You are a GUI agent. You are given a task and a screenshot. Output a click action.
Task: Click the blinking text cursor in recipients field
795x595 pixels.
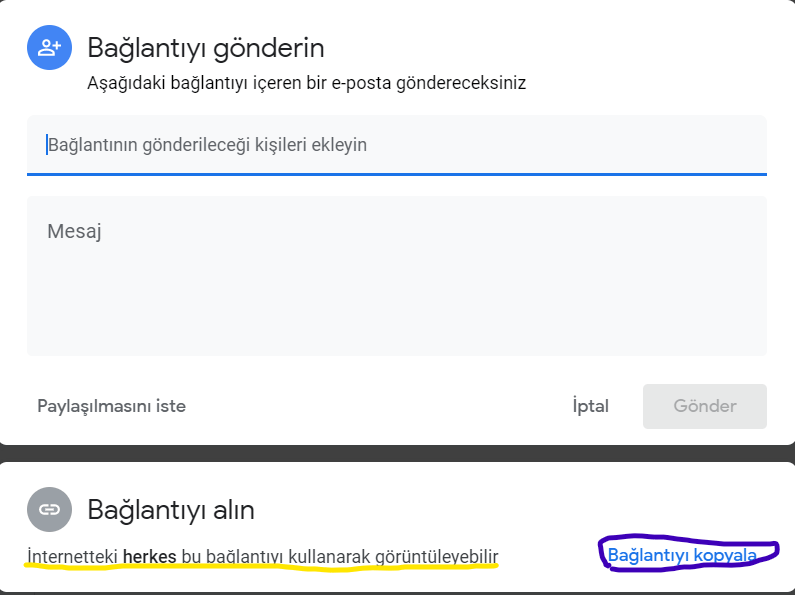tap(46, 145)
